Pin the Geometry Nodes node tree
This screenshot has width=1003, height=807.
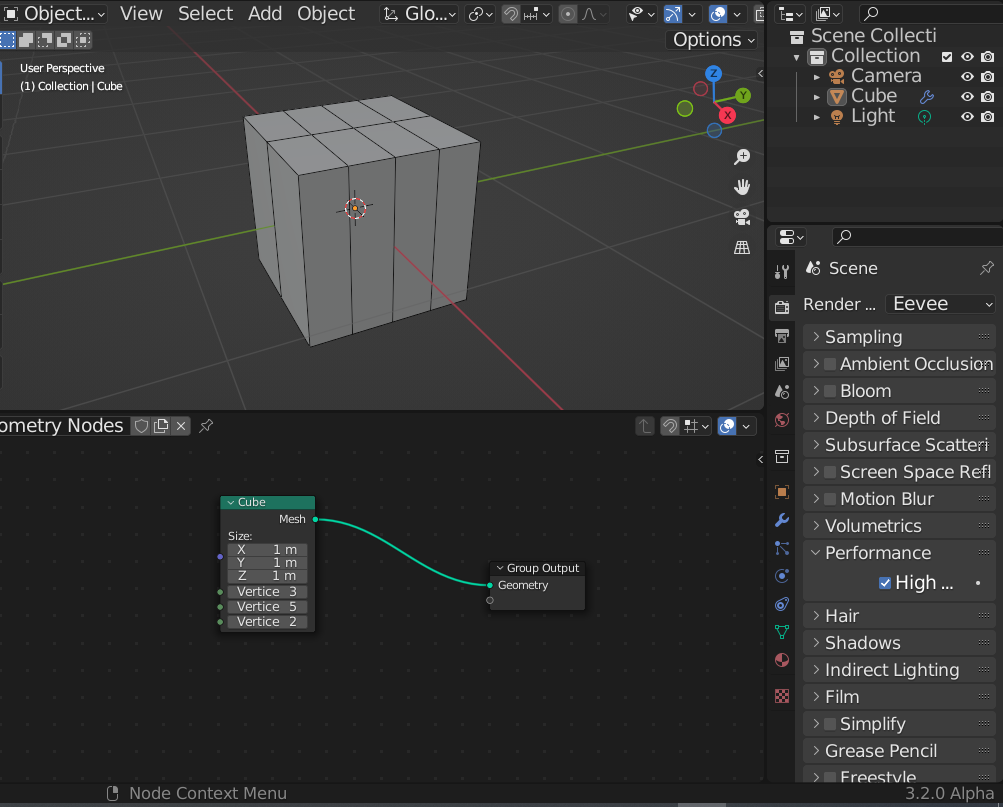pos(206,426)
